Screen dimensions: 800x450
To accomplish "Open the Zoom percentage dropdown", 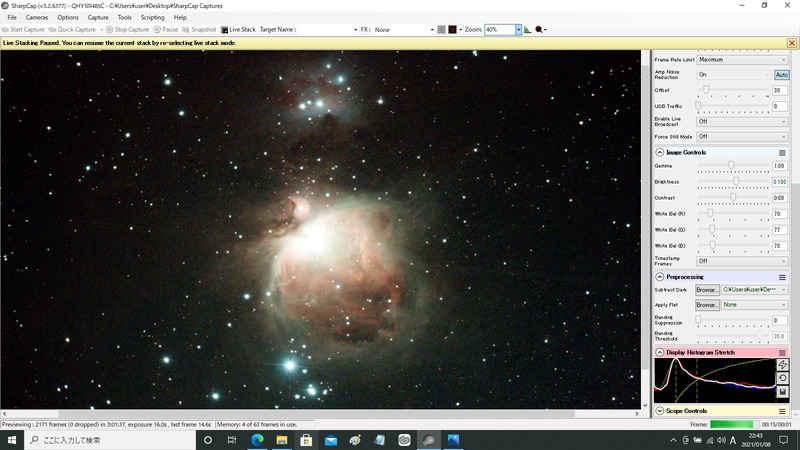I will 518,30.
